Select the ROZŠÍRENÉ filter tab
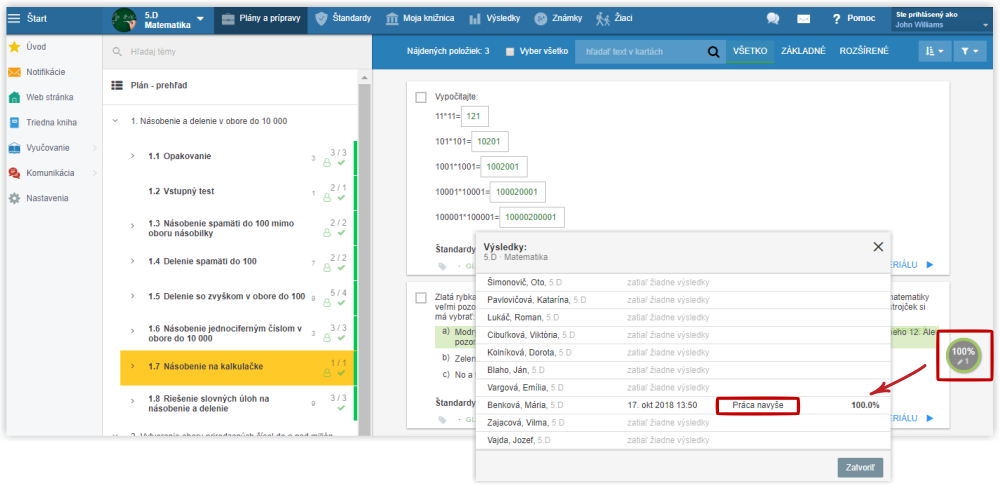1000x485 pixels. (864, 52)
